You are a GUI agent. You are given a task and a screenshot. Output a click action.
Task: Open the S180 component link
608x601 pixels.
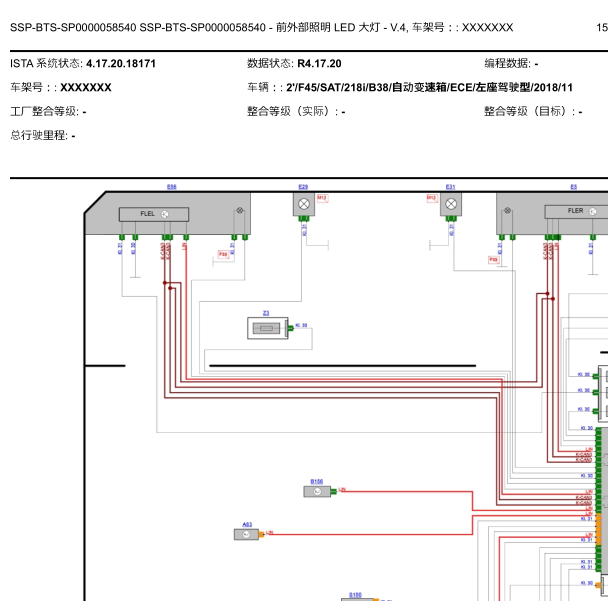[x=355, y=595]
